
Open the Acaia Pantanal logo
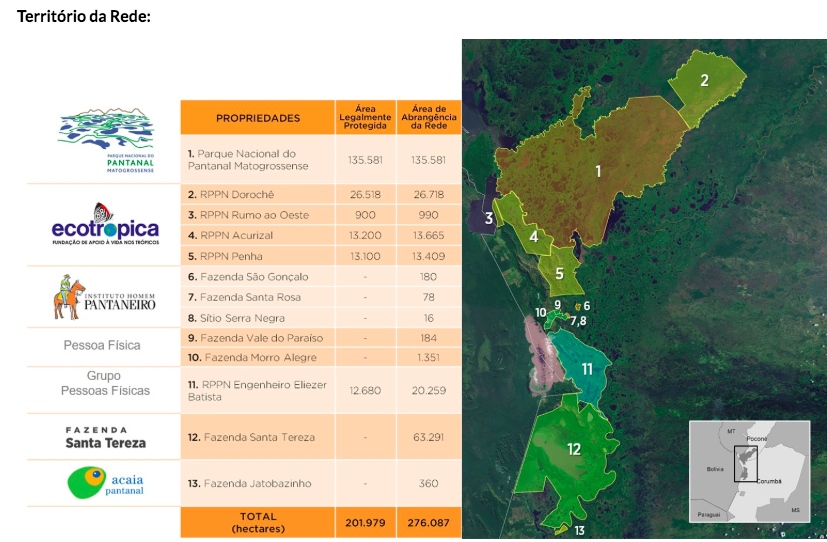(105, 482)
